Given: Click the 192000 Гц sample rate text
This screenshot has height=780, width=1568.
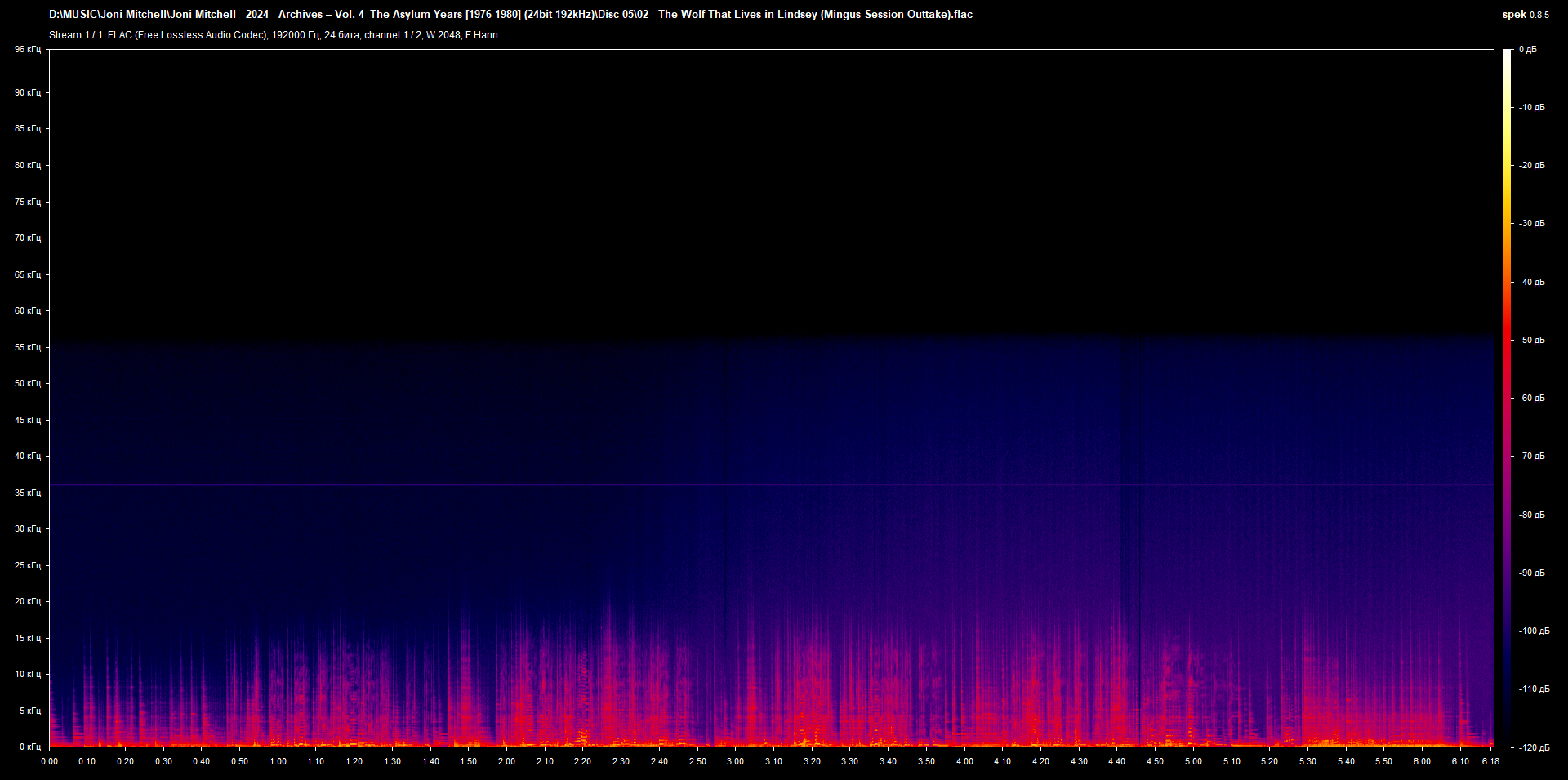Looking at the screenshot, I should point(295,35).
